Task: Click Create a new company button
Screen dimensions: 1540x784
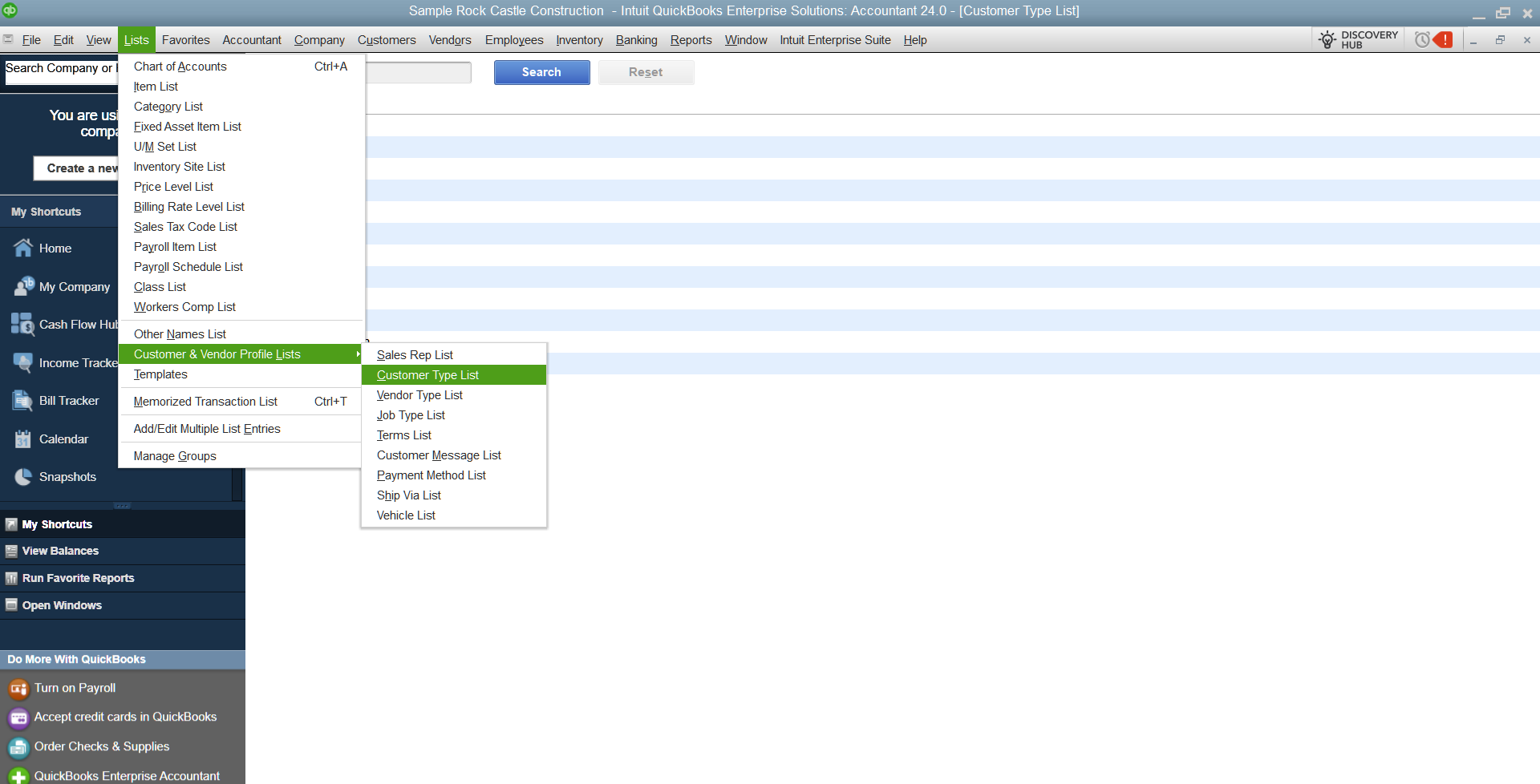Action: click(76, 168)
